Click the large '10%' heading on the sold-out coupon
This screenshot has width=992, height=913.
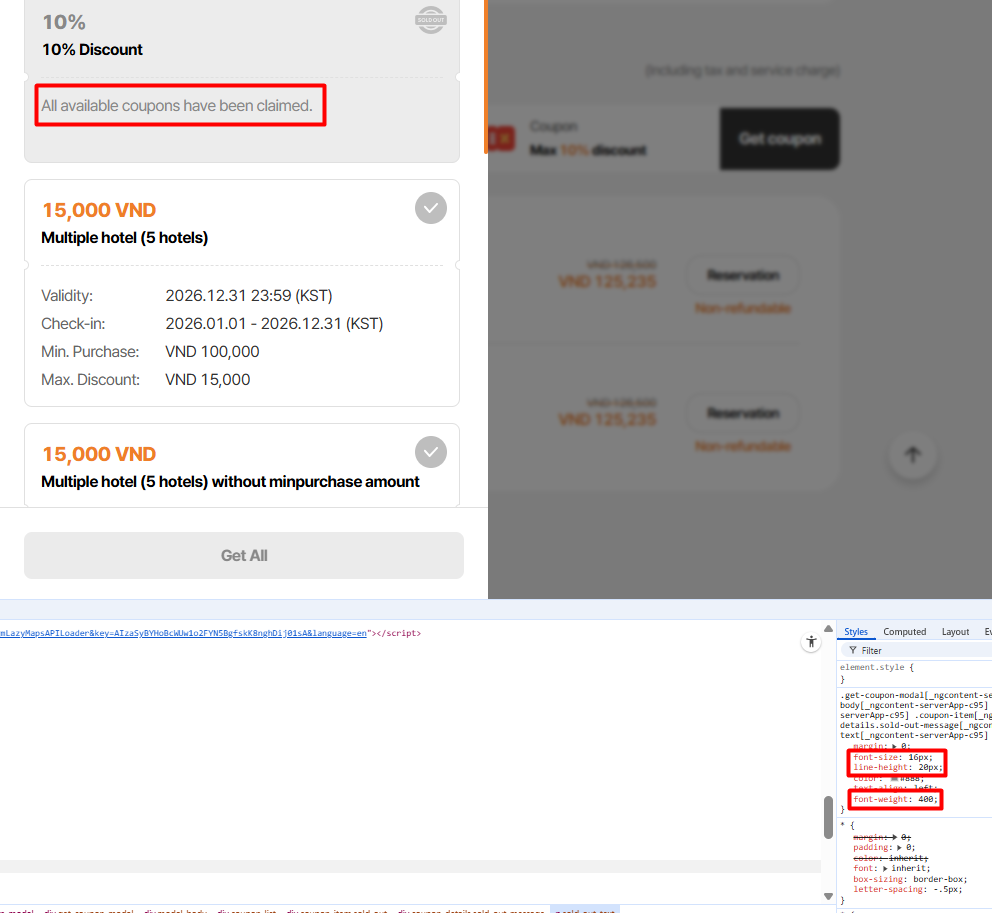coord(64,22)
